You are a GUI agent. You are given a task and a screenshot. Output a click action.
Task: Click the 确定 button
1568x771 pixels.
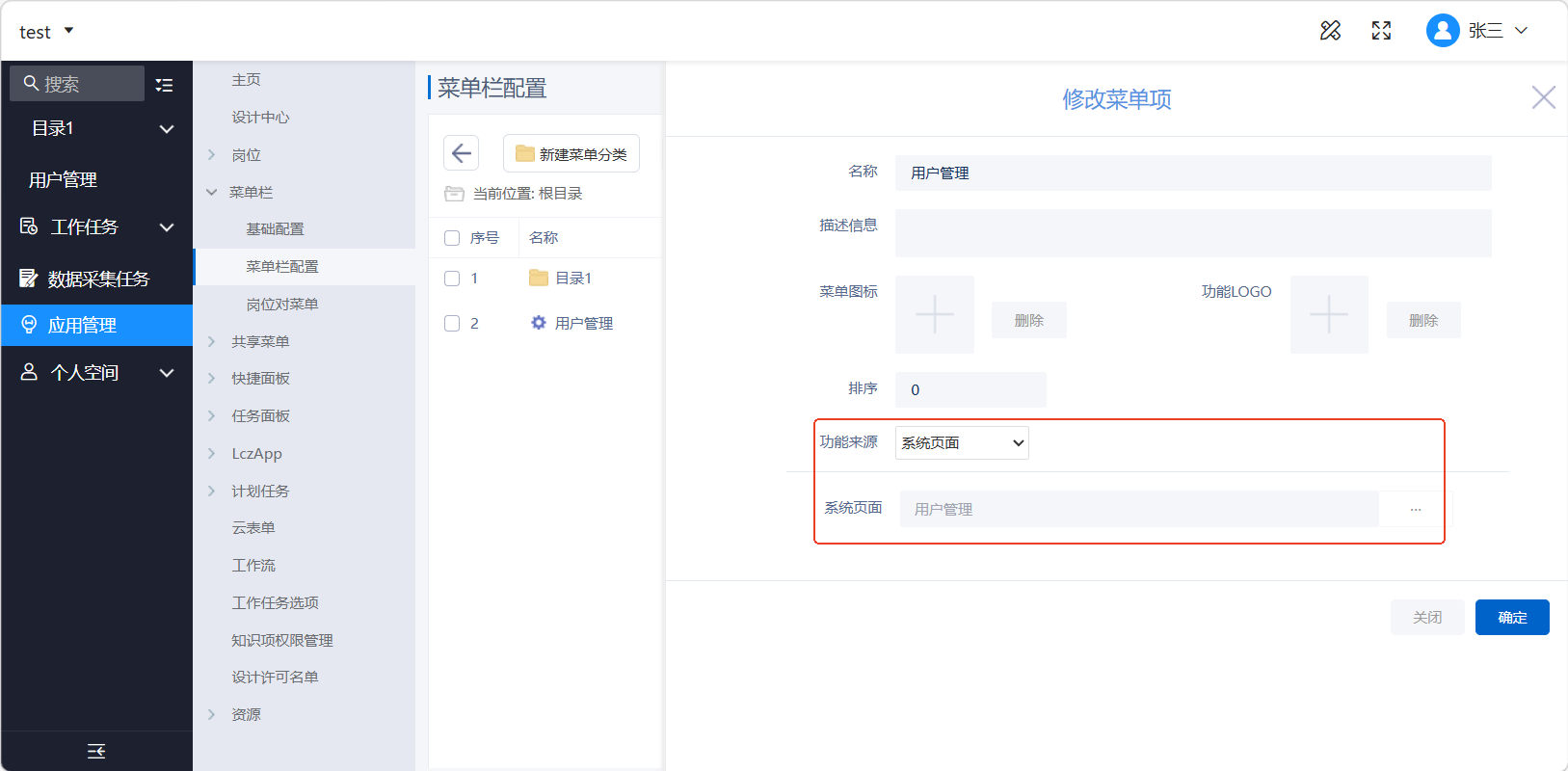point(1511,618)
